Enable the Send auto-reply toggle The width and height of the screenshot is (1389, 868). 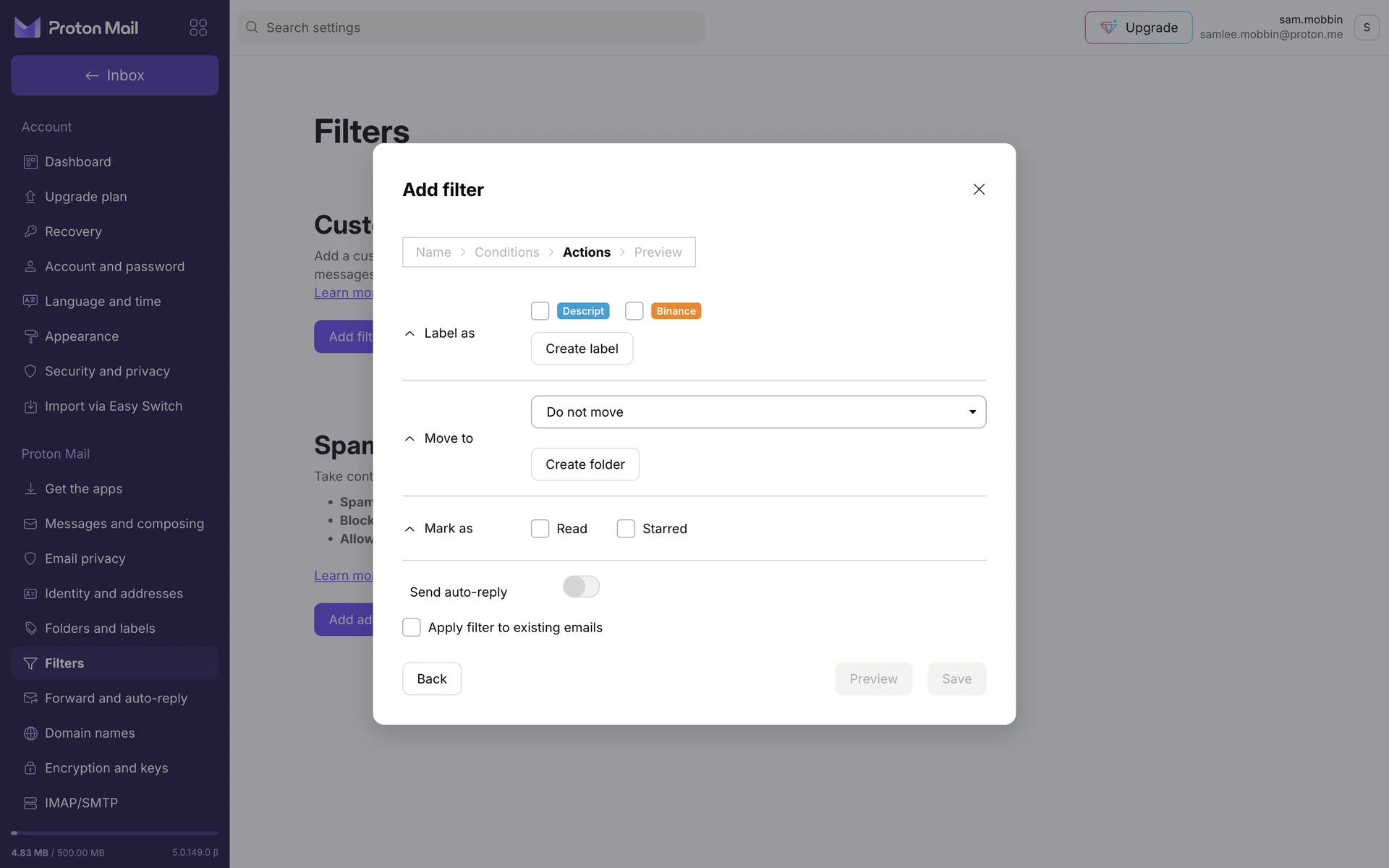coord(581,587)
